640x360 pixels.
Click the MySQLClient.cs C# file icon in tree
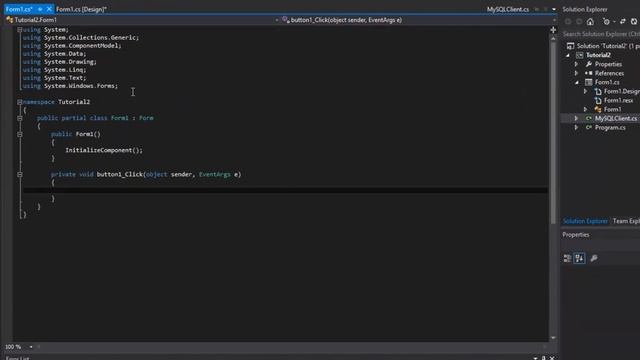(589, 118)
